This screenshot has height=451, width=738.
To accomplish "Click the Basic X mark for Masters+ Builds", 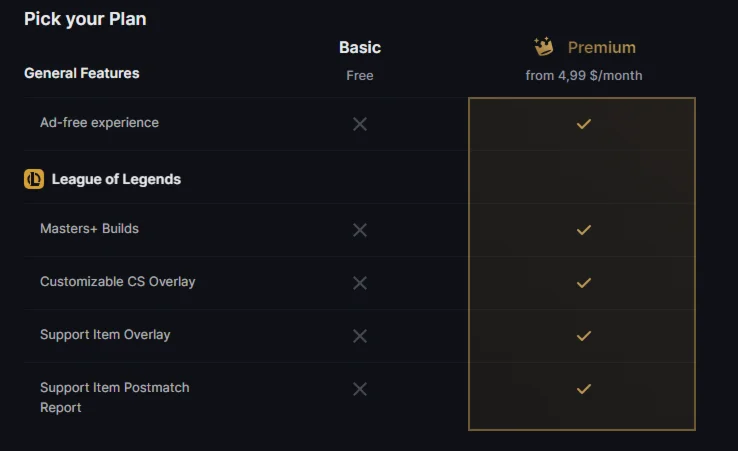I will 360,230.
